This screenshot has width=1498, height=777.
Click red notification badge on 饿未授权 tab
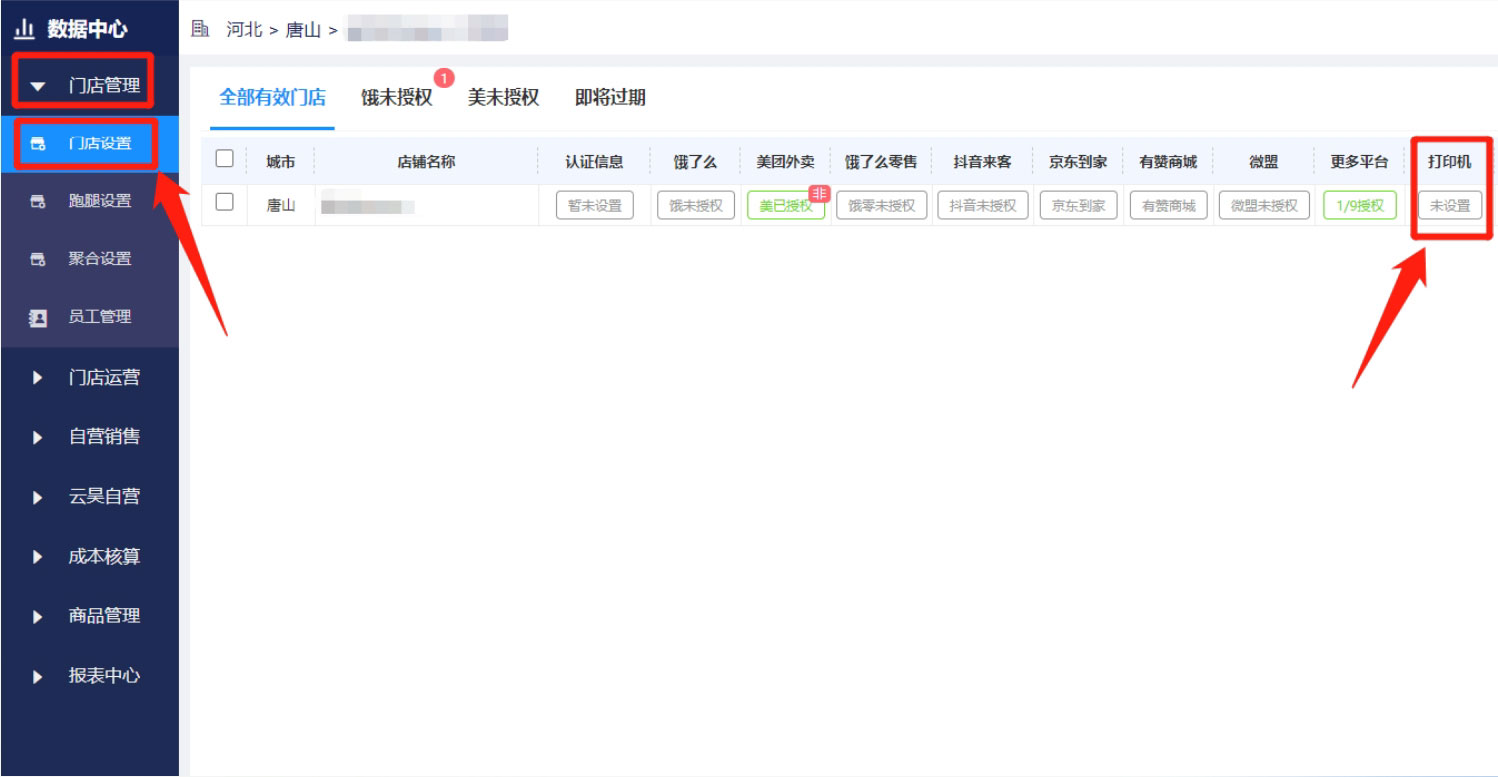(x=444, y=78)
